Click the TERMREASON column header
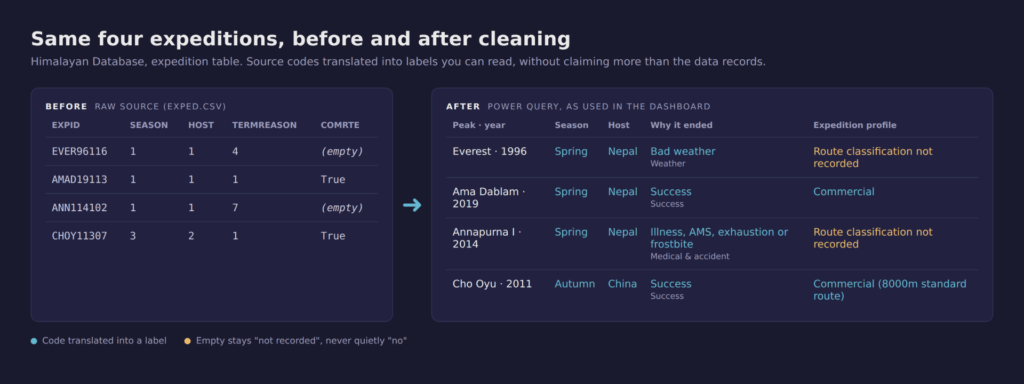The height and width of the screenshot is (384, 1024). click(x=264, y=125)
